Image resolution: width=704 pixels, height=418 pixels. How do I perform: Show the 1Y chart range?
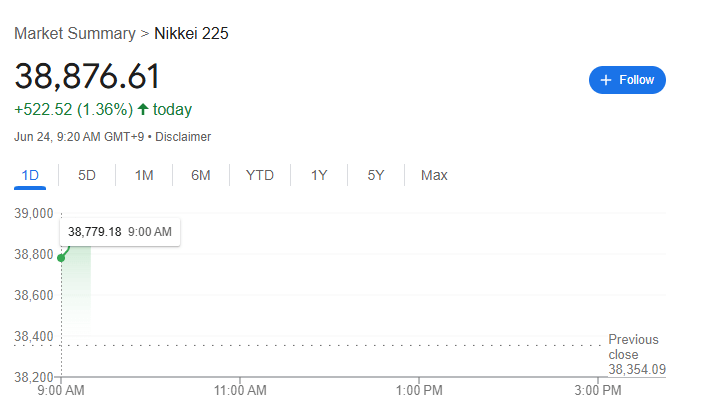(319, 175)
